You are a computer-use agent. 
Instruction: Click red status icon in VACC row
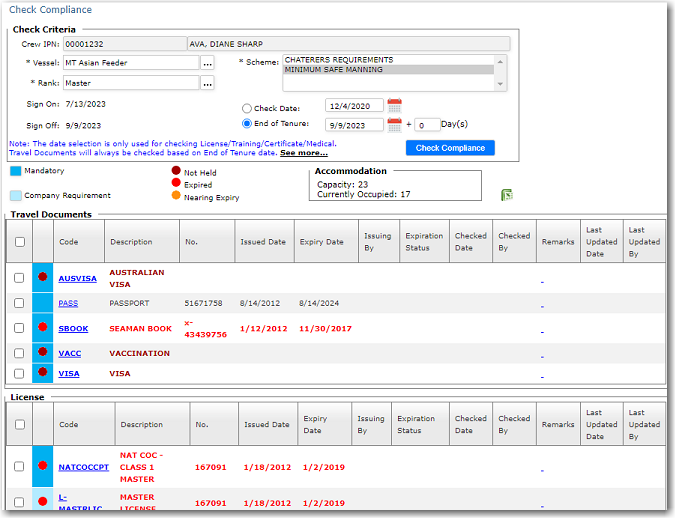43,352
